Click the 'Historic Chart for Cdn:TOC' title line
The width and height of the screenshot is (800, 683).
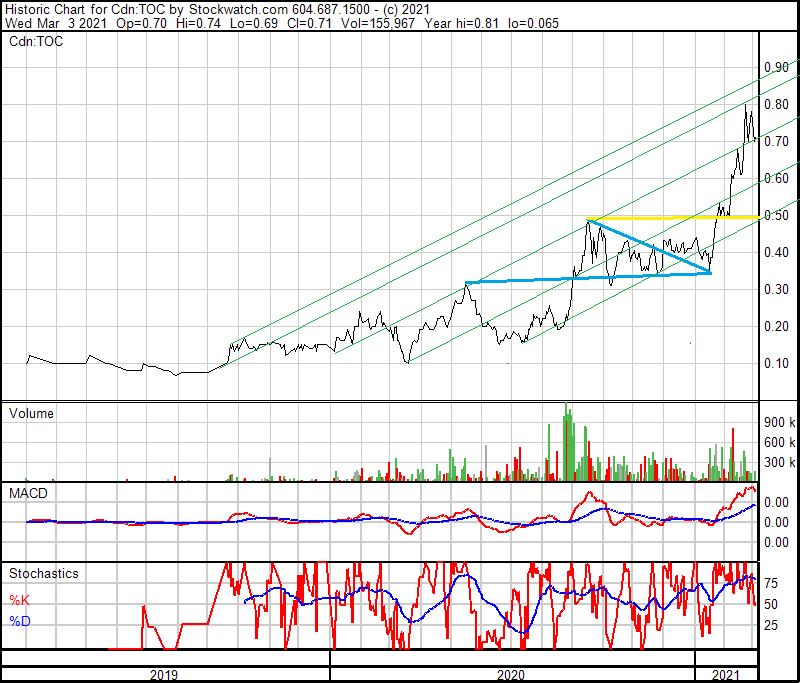coord(217,9)
